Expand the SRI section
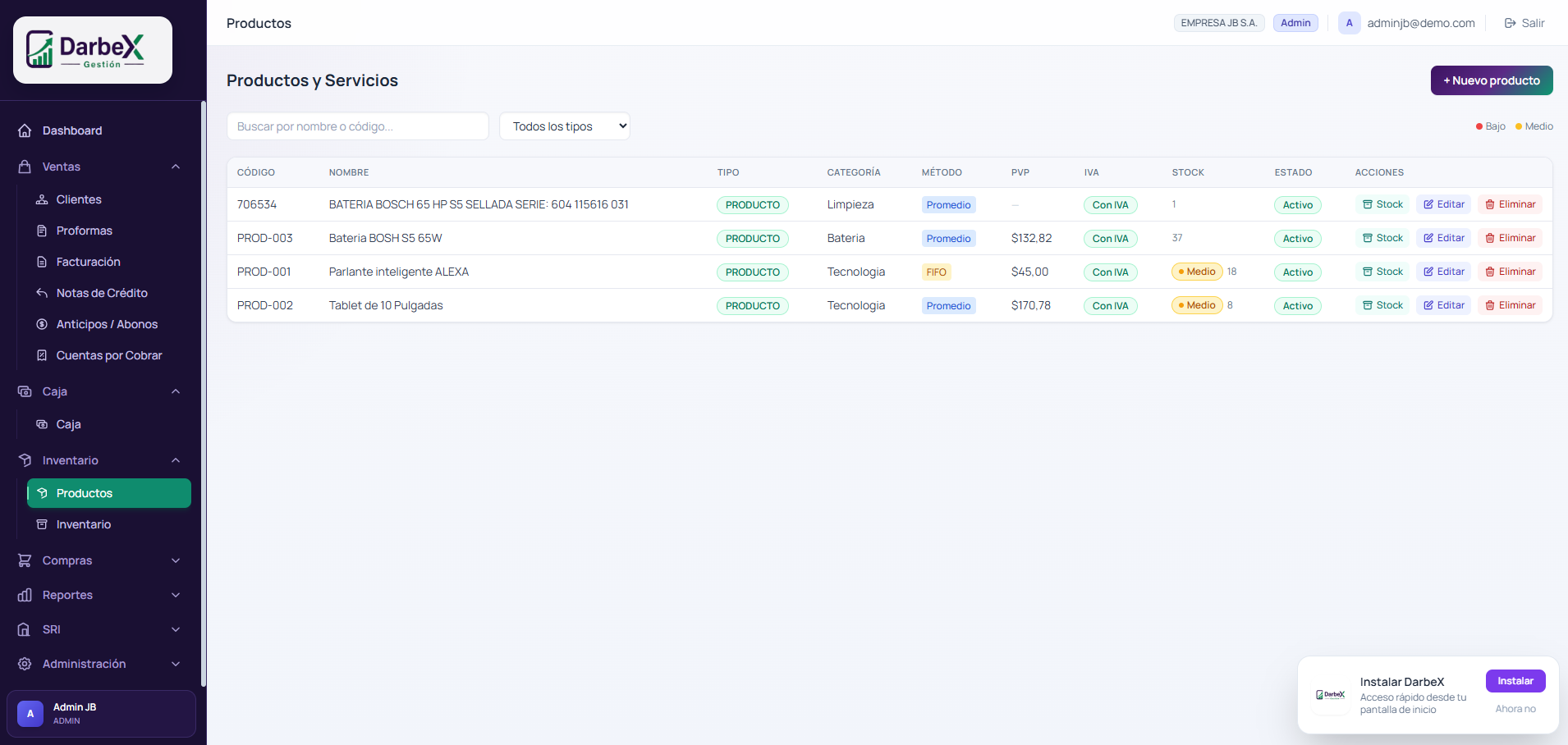The image size is (1568, 745). [176, 629]
